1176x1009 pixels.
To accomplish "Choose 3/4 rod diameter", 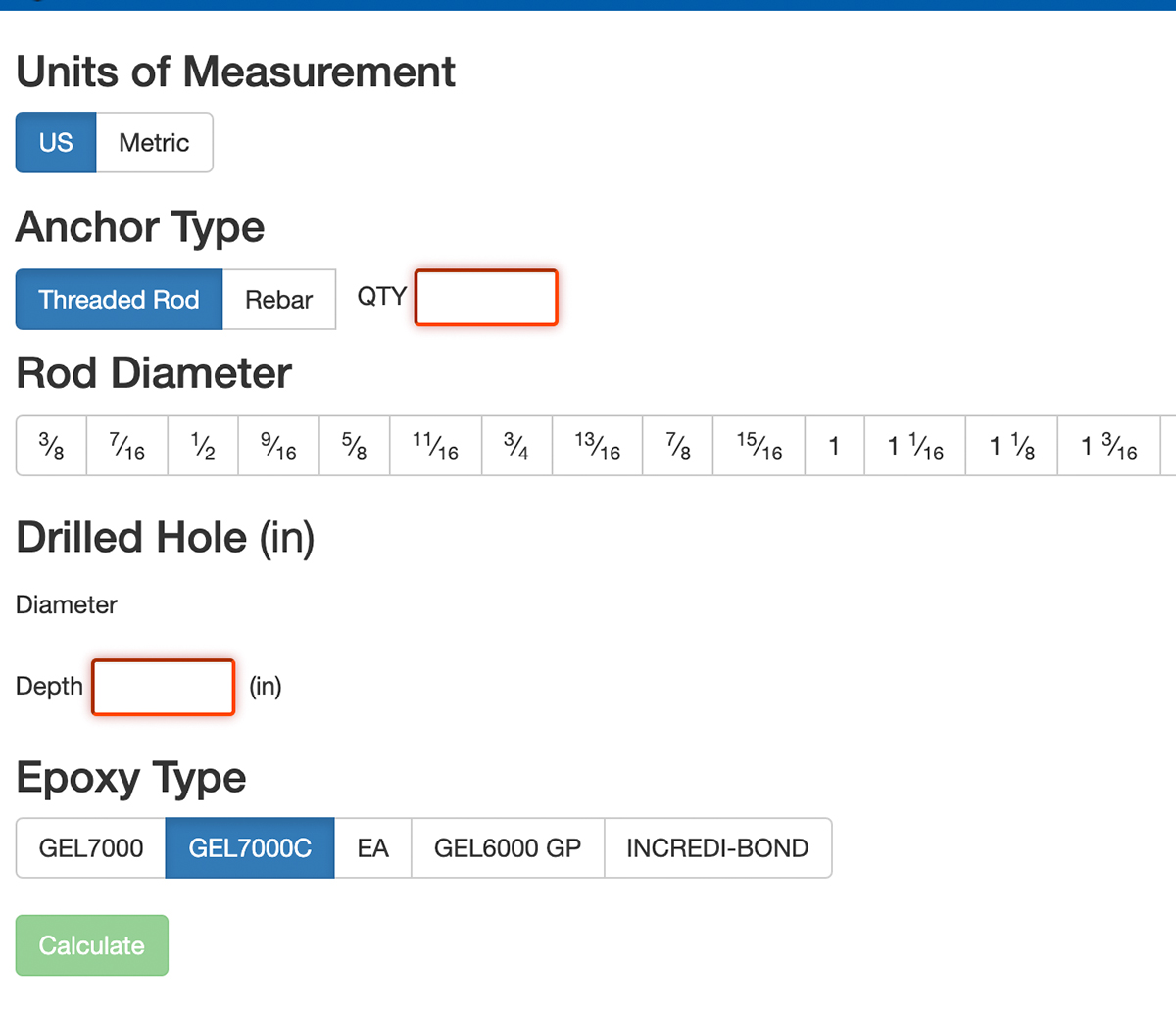I will pyautogui.click(x=516, y=447).
